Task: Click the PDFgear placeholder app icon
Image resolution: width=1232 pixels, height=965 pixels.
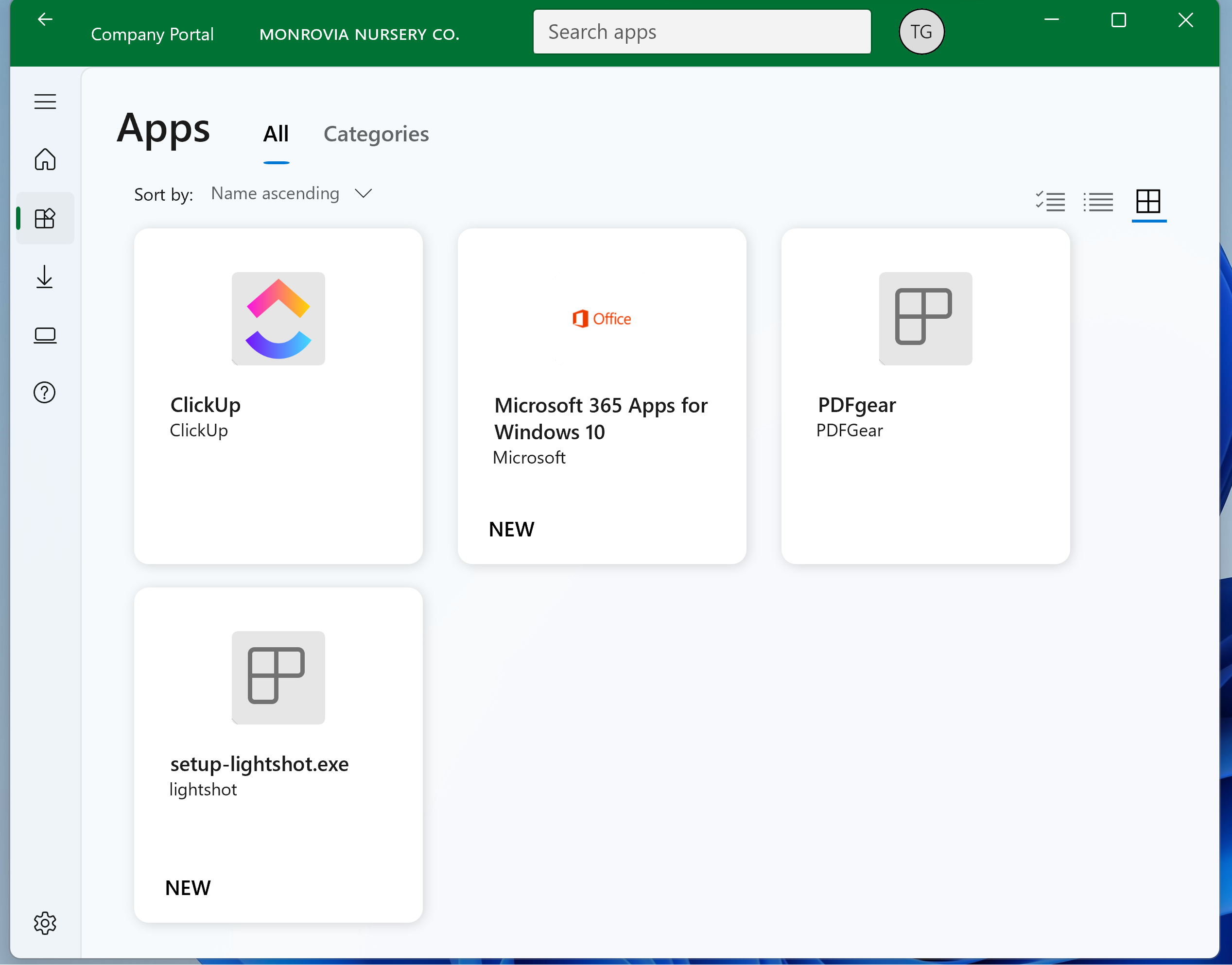Action: pyautogui.click(x=926, y=319)
